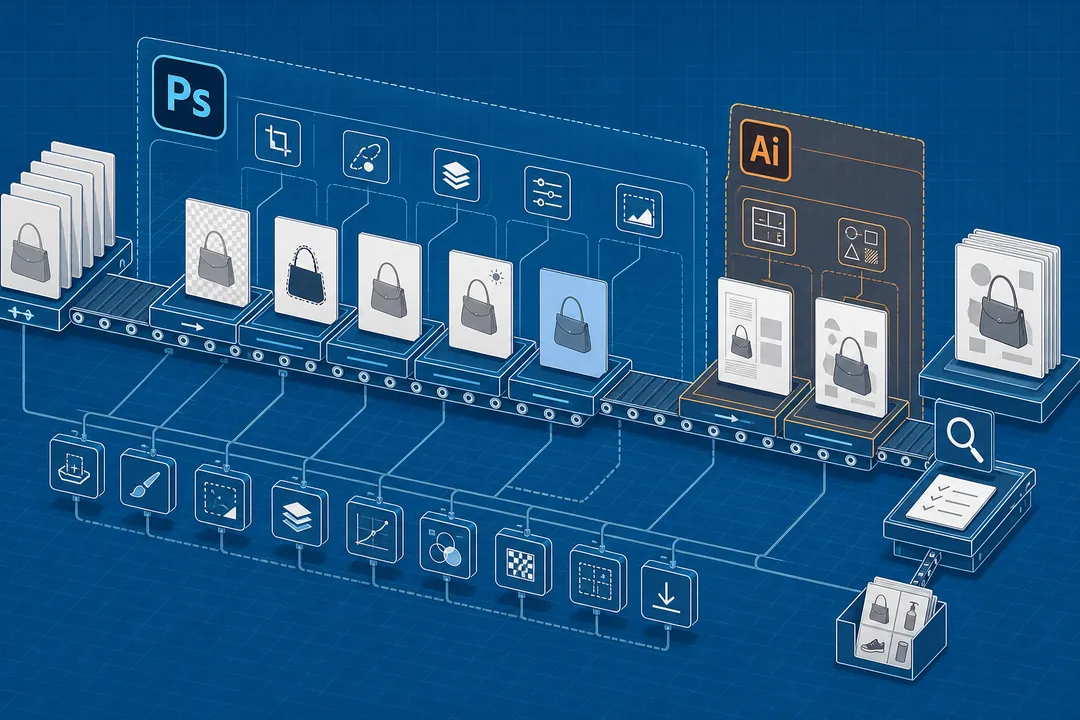Image resolution: width=1080 pixels, height=720 pixels.
Task: Select the lasso selection path icon
Action: tap(366, 156)
